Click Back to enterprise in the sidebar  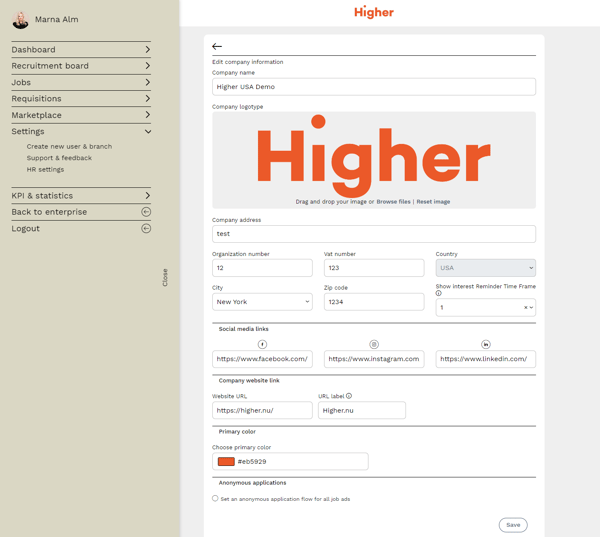(x=49, y=212)
